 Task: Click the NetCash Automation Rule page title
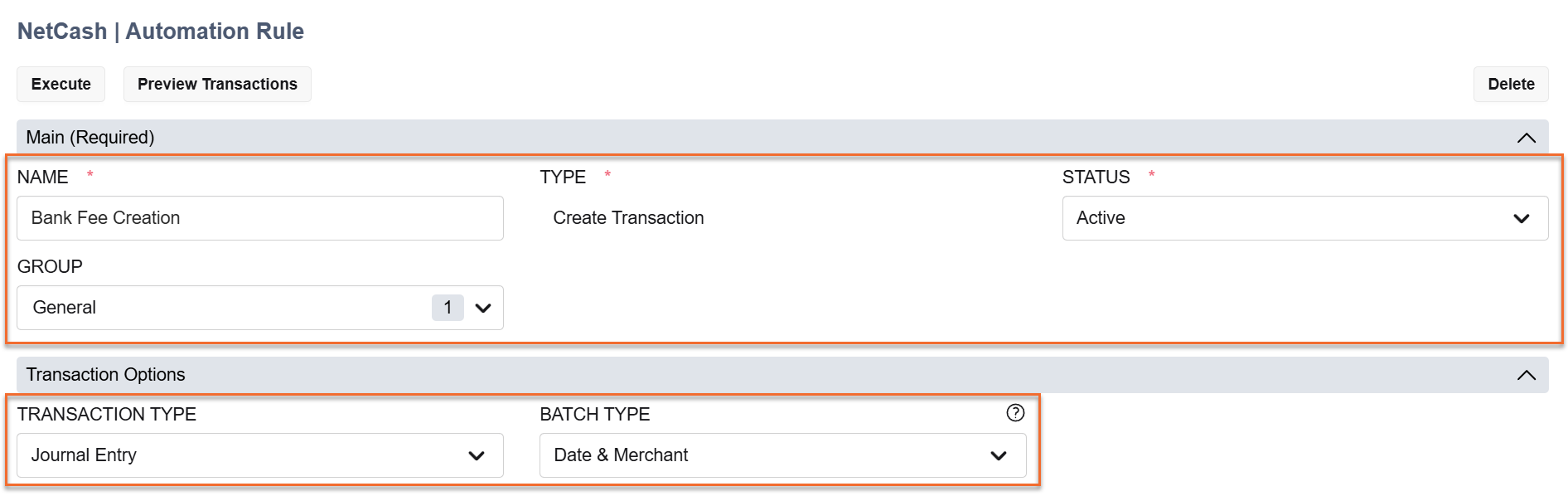[161, 32]
